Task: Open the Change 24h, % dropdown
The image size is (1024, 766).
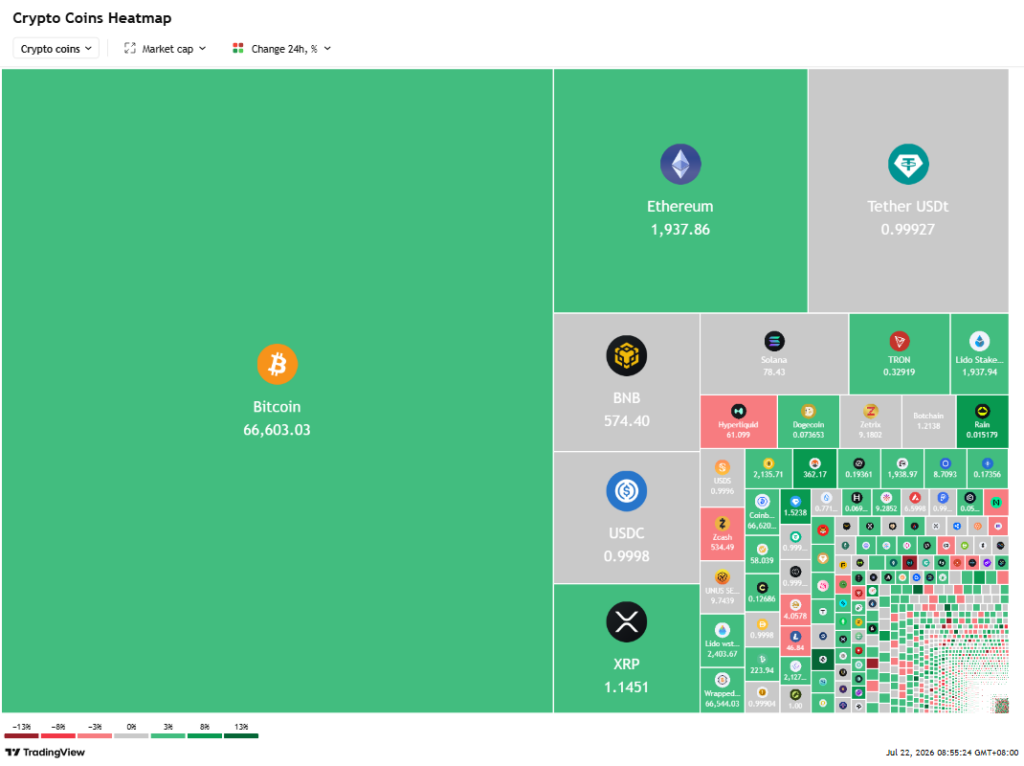Action: [282, 48]
